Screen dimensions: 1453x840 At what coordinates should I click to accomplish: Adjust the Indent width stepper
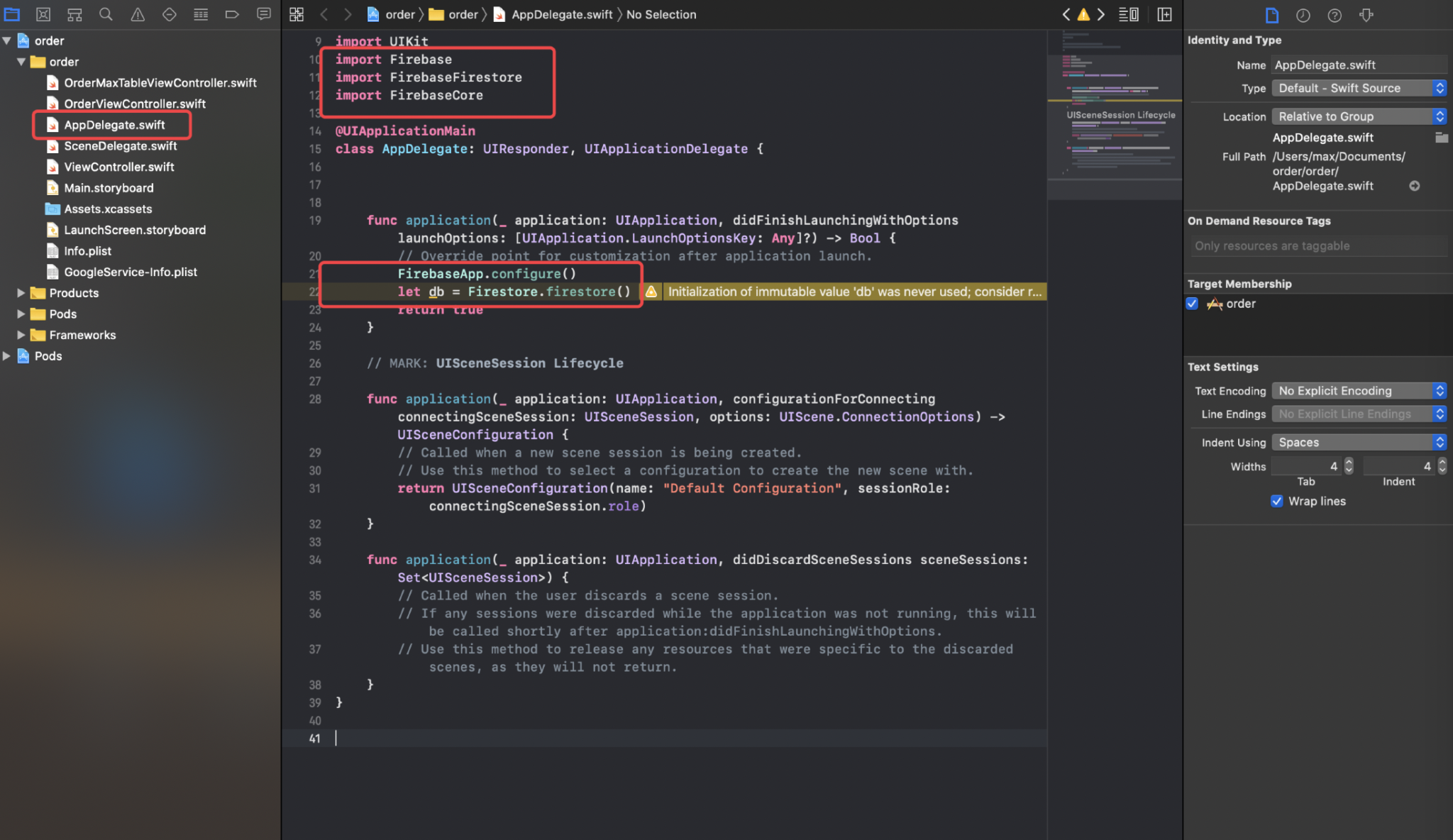[x=1442, y=466]
